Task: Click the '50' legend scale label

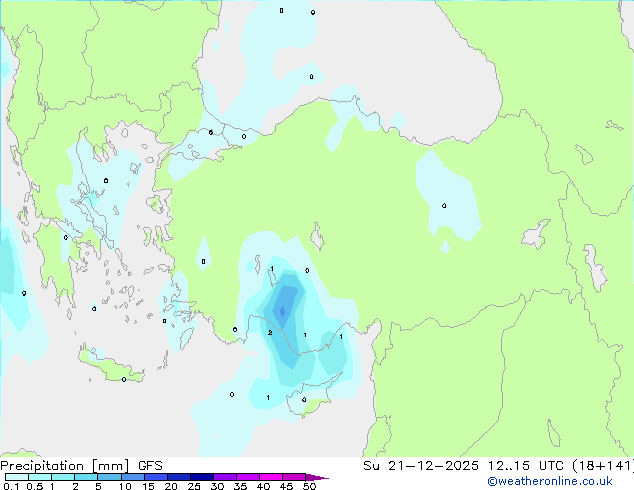Action: click(309, 486)
